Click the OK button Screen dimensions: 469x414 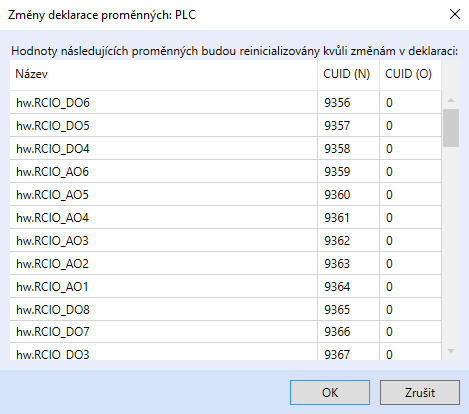[x=330, y=392]
